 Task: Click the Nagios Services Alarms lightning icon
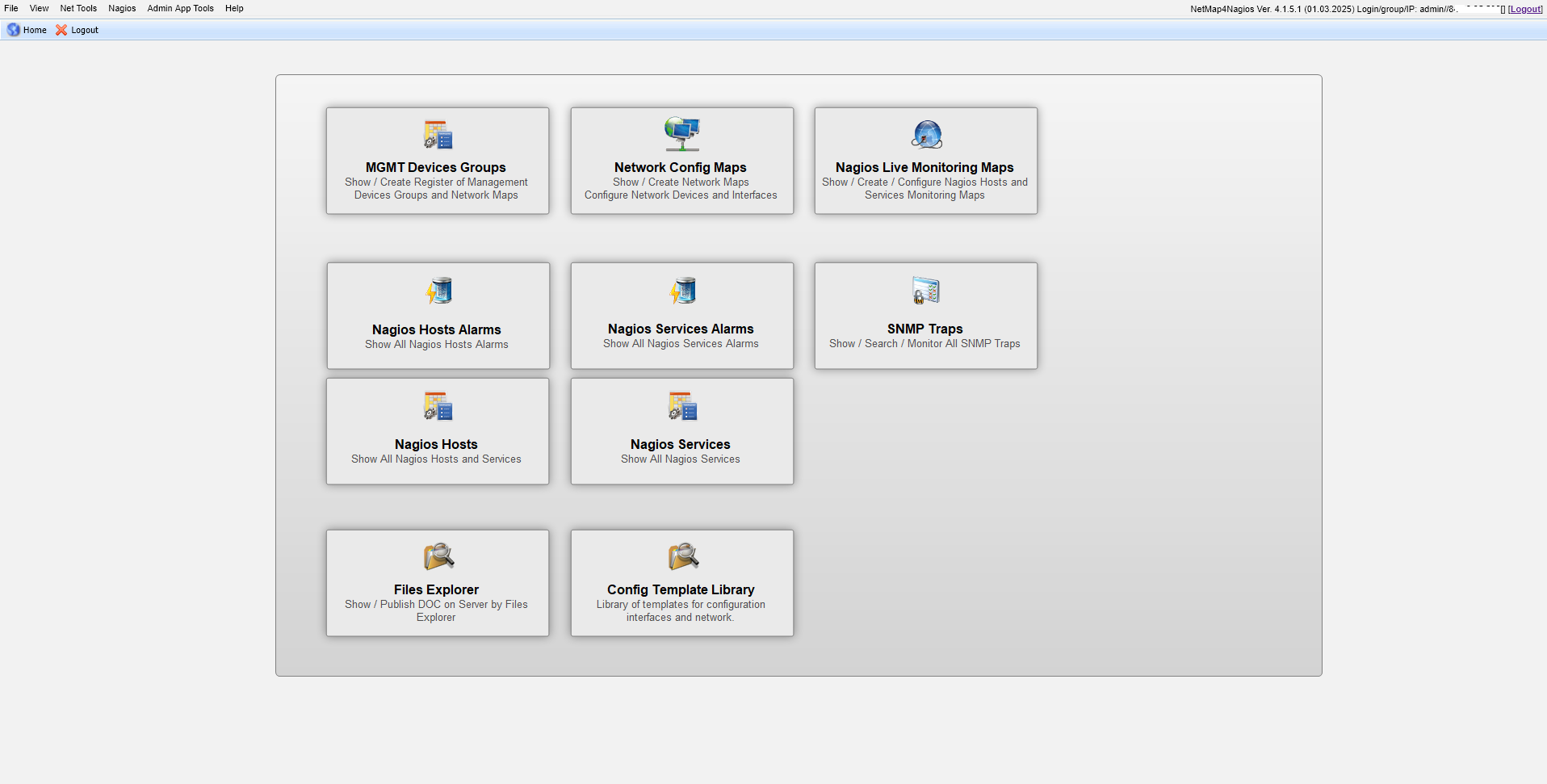[682, 291]
